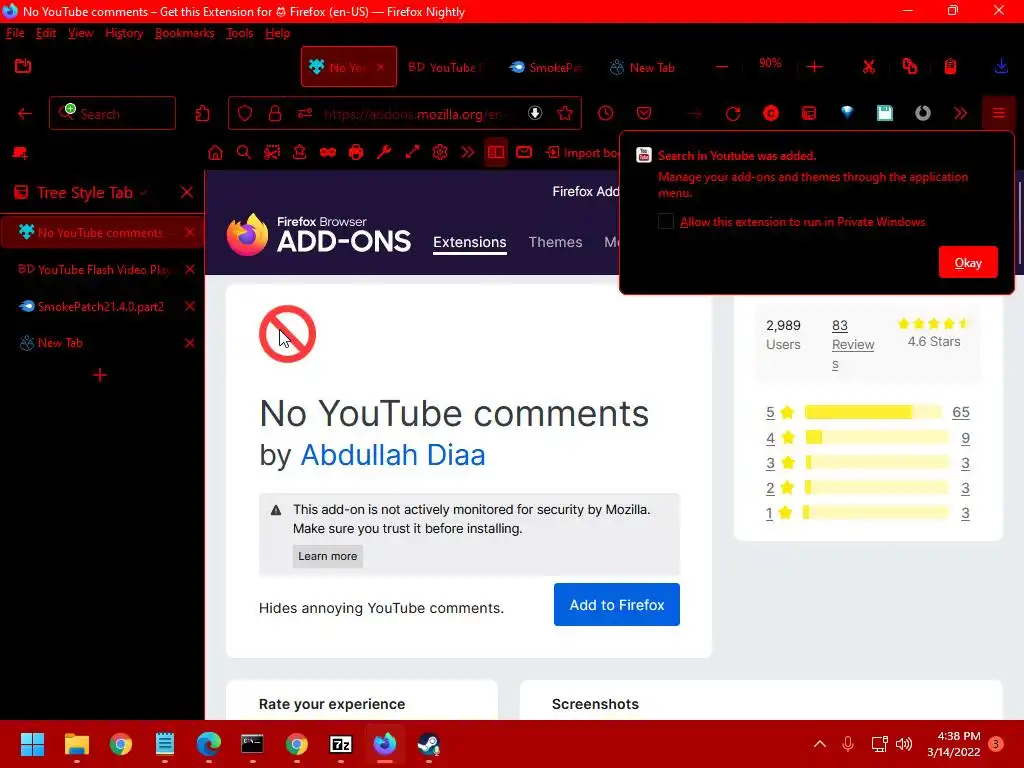Image resolution: width=1024 pixels, height=768 pixels.
Task: Zoom out with the minus button
Action: coord(722,67)
